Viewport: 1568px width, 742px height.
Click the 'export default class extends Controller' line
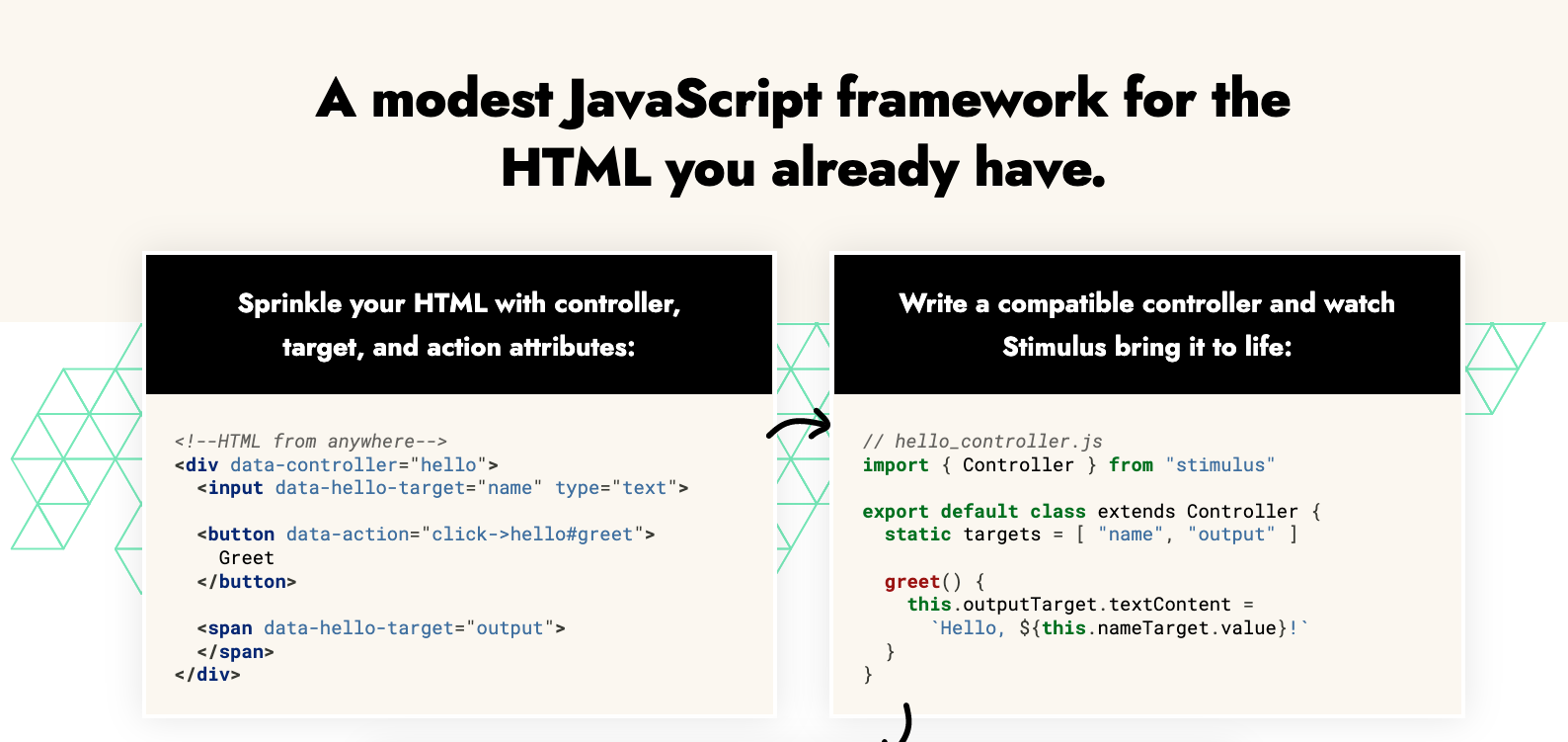1092,512
